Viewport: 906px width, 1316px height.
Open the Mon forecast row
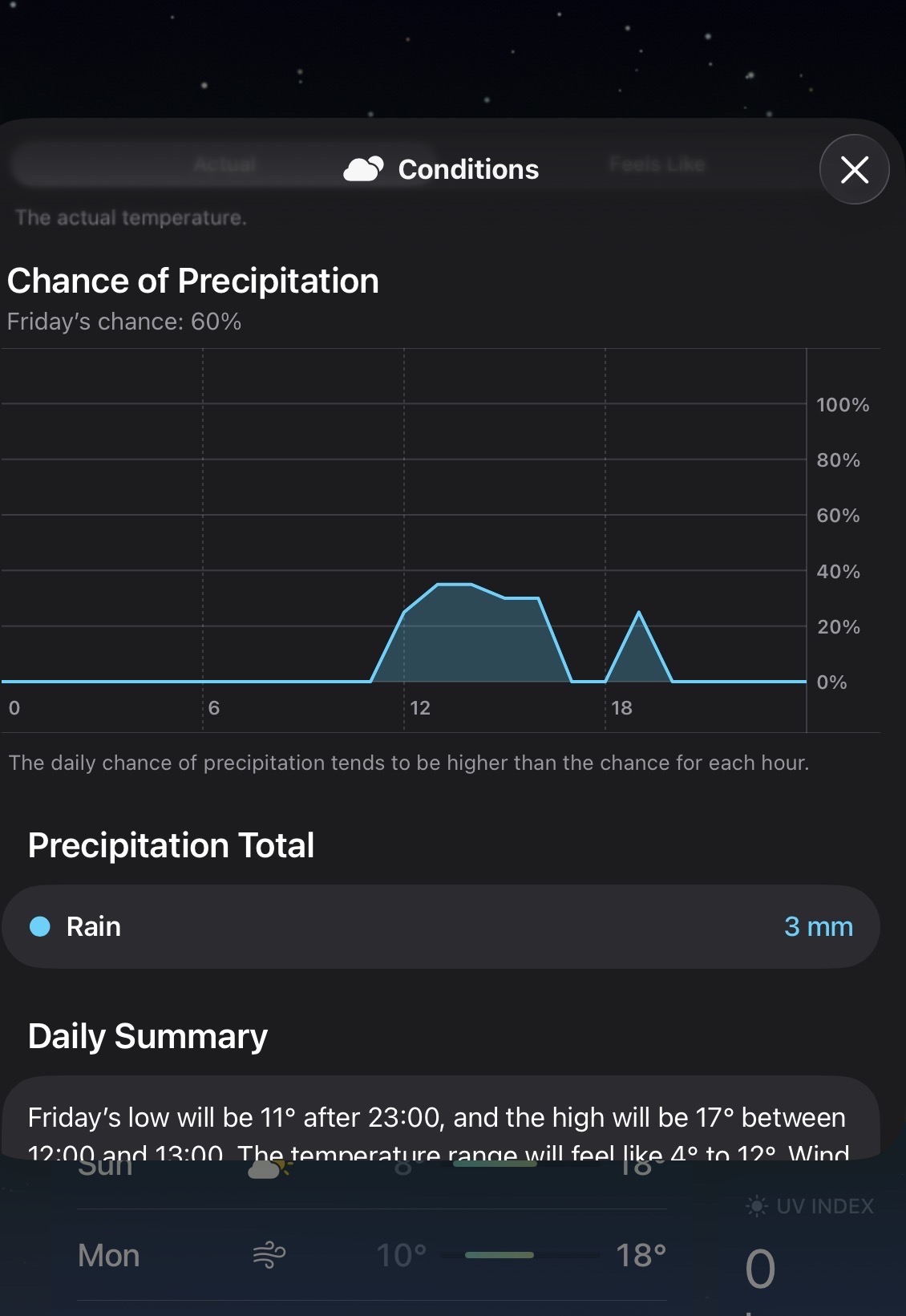(109, 1255)
